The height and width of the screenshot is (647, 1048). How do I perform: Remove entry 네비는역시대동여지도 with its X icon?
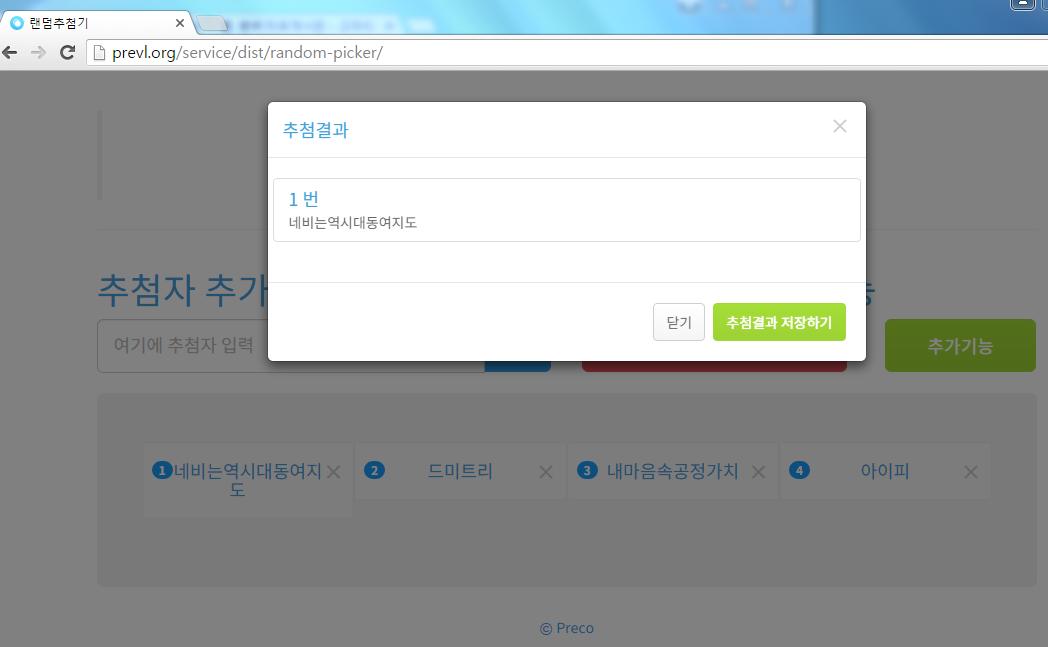[x=334, y=472]
